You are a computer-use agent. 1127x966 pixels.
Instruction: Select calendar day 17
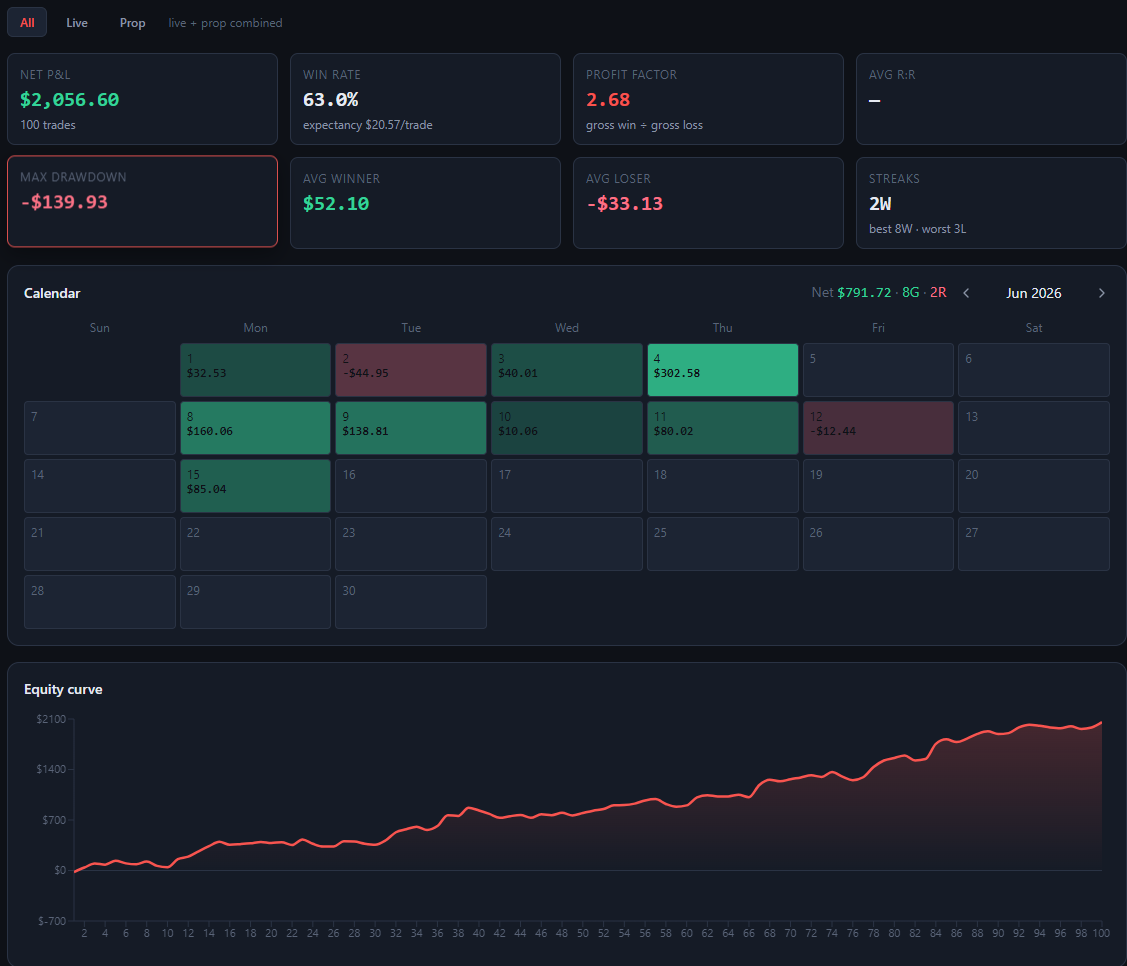[x=566, y=486]
